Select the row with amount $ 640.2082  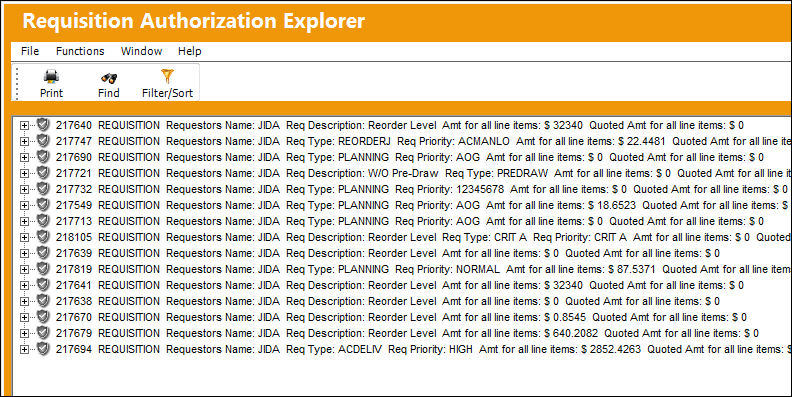pyautogui.click(x=407, y=333)
